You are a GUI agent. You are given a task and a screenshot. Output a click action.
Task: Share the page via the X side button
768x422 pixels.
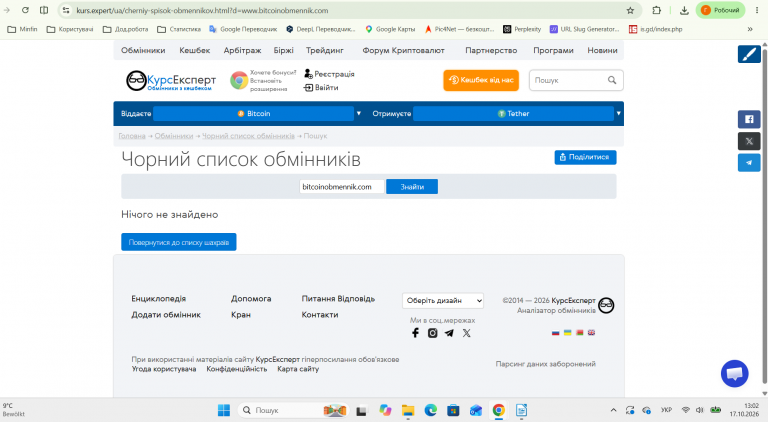click(749, 141)
